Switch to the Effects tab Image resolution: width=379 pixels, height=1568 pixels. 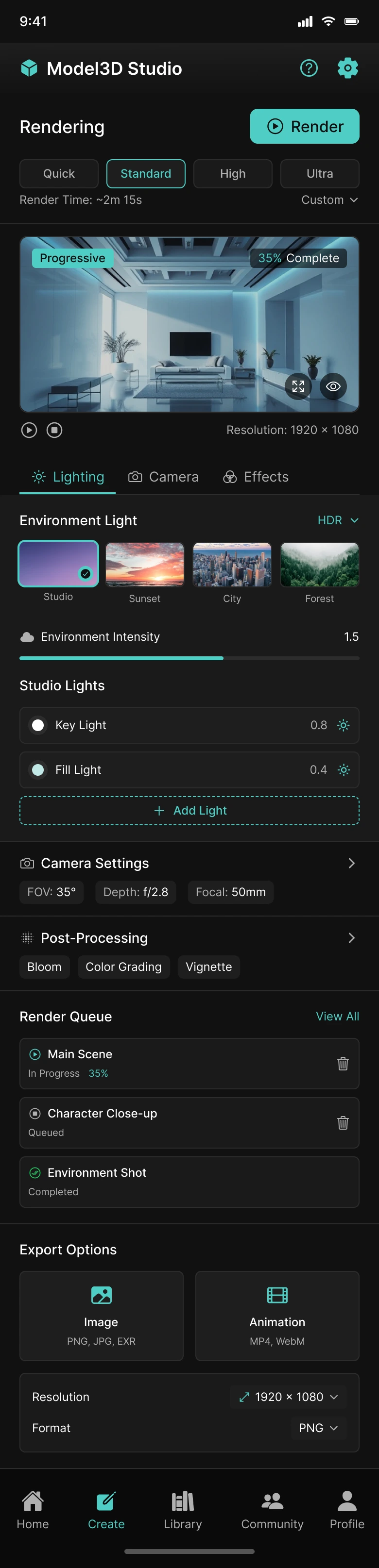pos(256,477)
